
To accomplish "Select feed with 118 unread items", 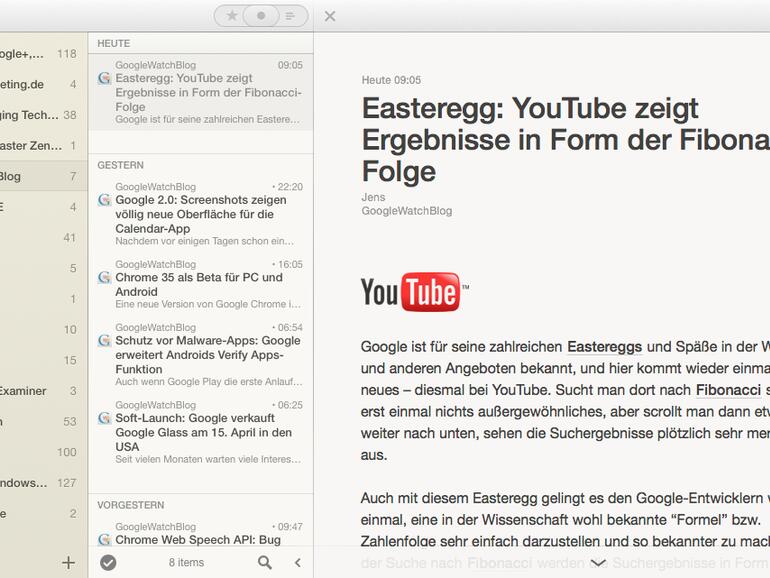I will coord(44,54).
